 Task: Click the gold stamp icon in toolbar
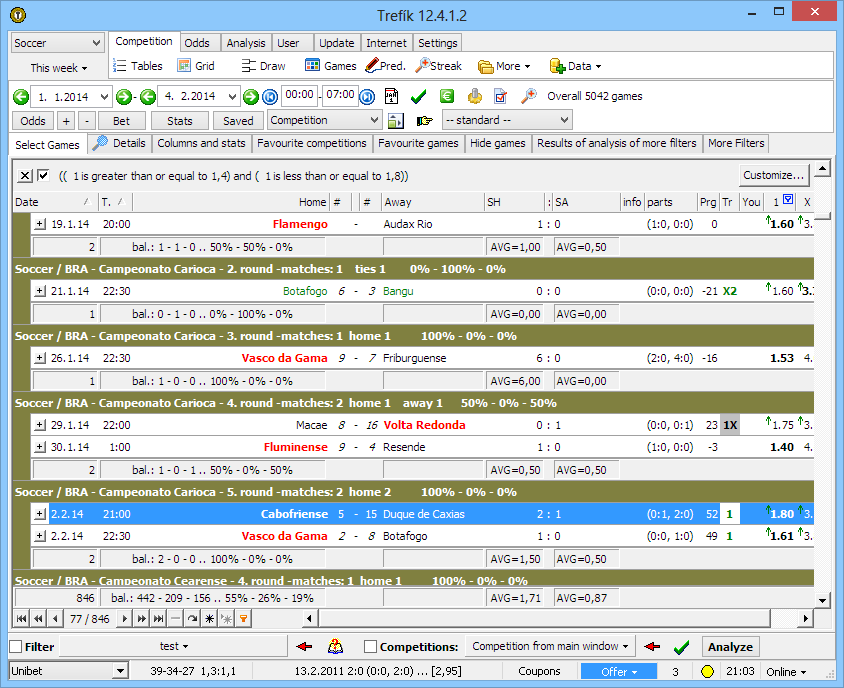pyautogui.click(x=474, y=96)
